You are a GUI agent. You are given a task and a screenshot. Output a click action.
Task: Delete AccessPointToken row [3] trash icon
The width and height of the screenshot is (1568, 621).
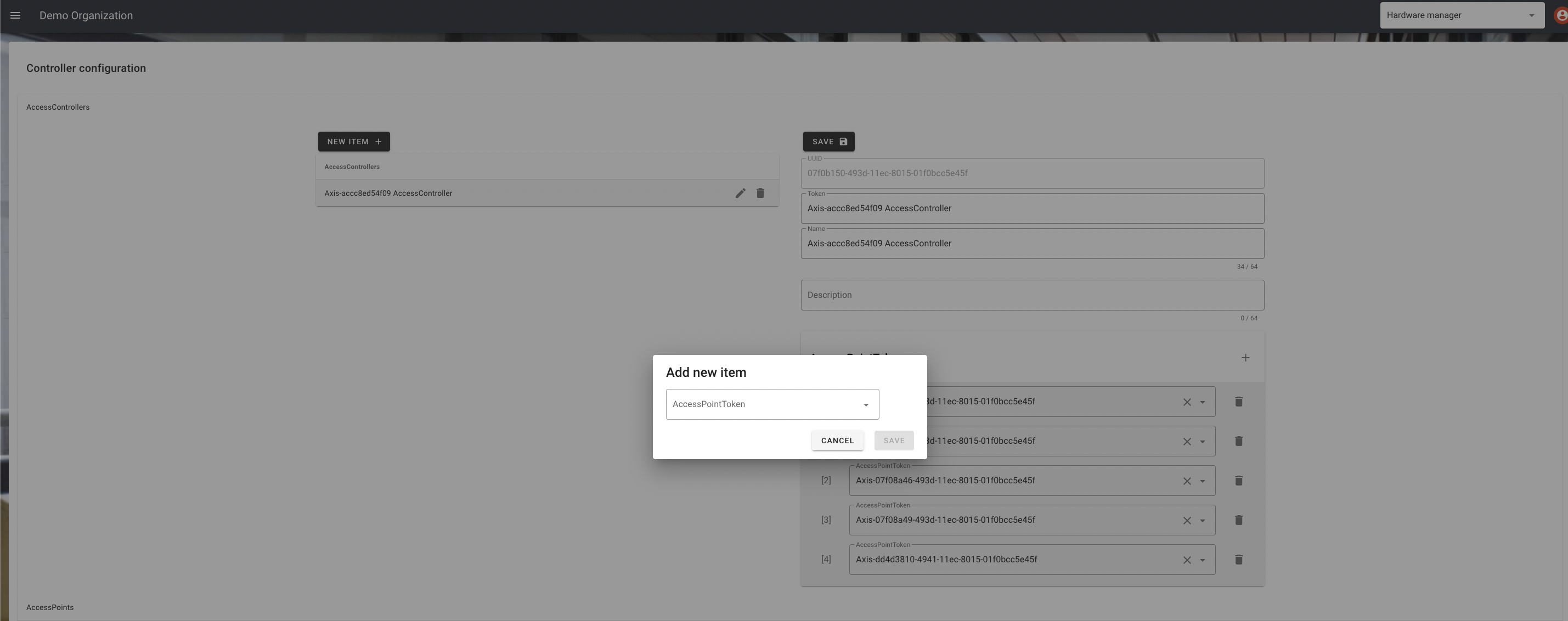point(1239,521)
